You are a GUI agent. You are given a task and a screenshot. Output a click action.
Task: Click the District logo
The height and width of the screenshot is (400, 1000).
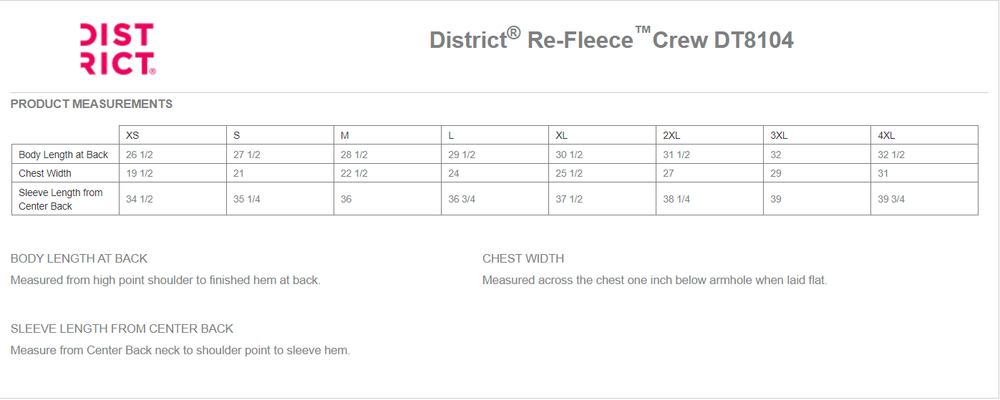click(117, 49)
